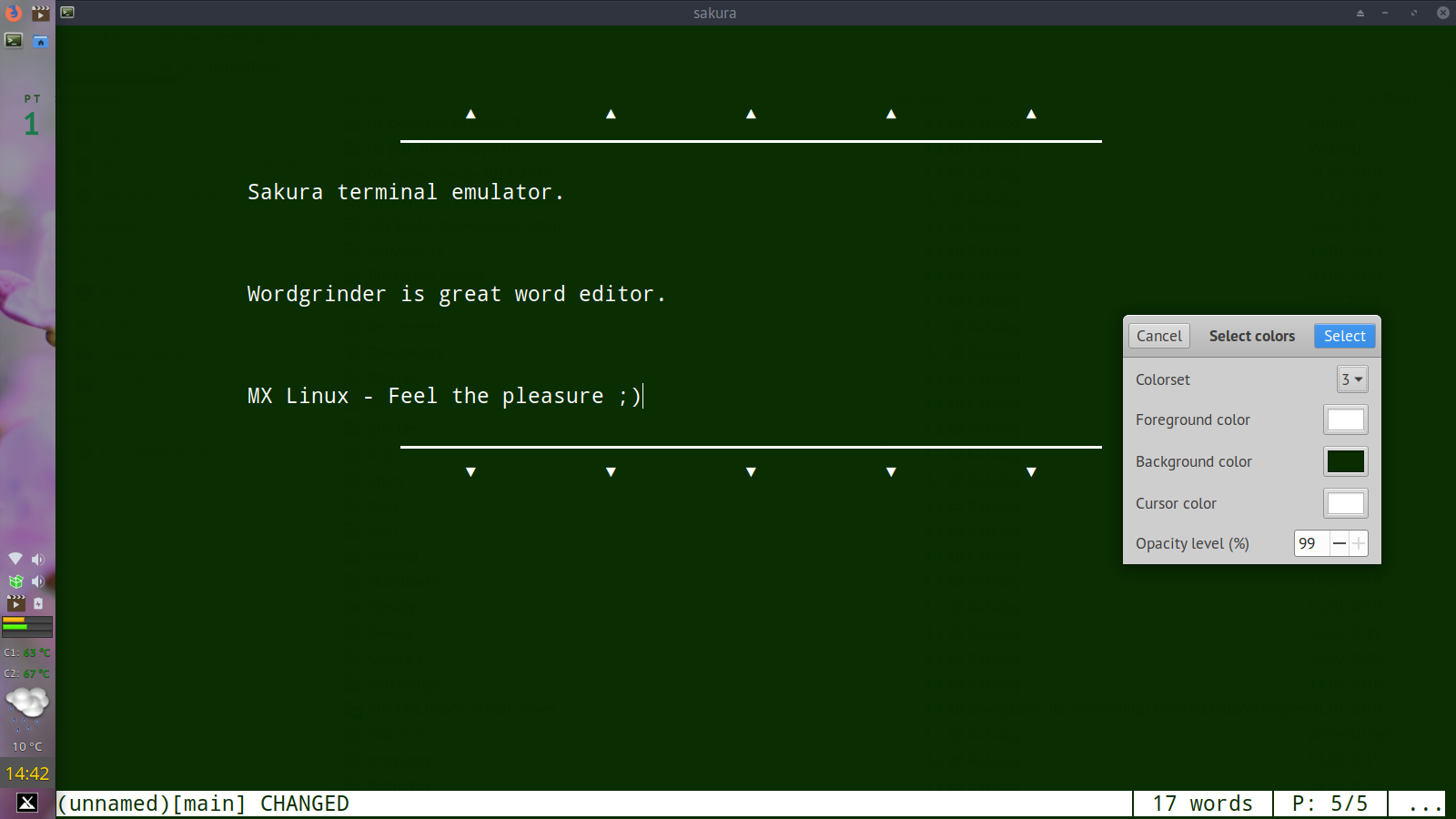Screen dimensions: 1456x819
Task: Click the line 'Wordgrinder is great word editor.'
Action: 457,294
